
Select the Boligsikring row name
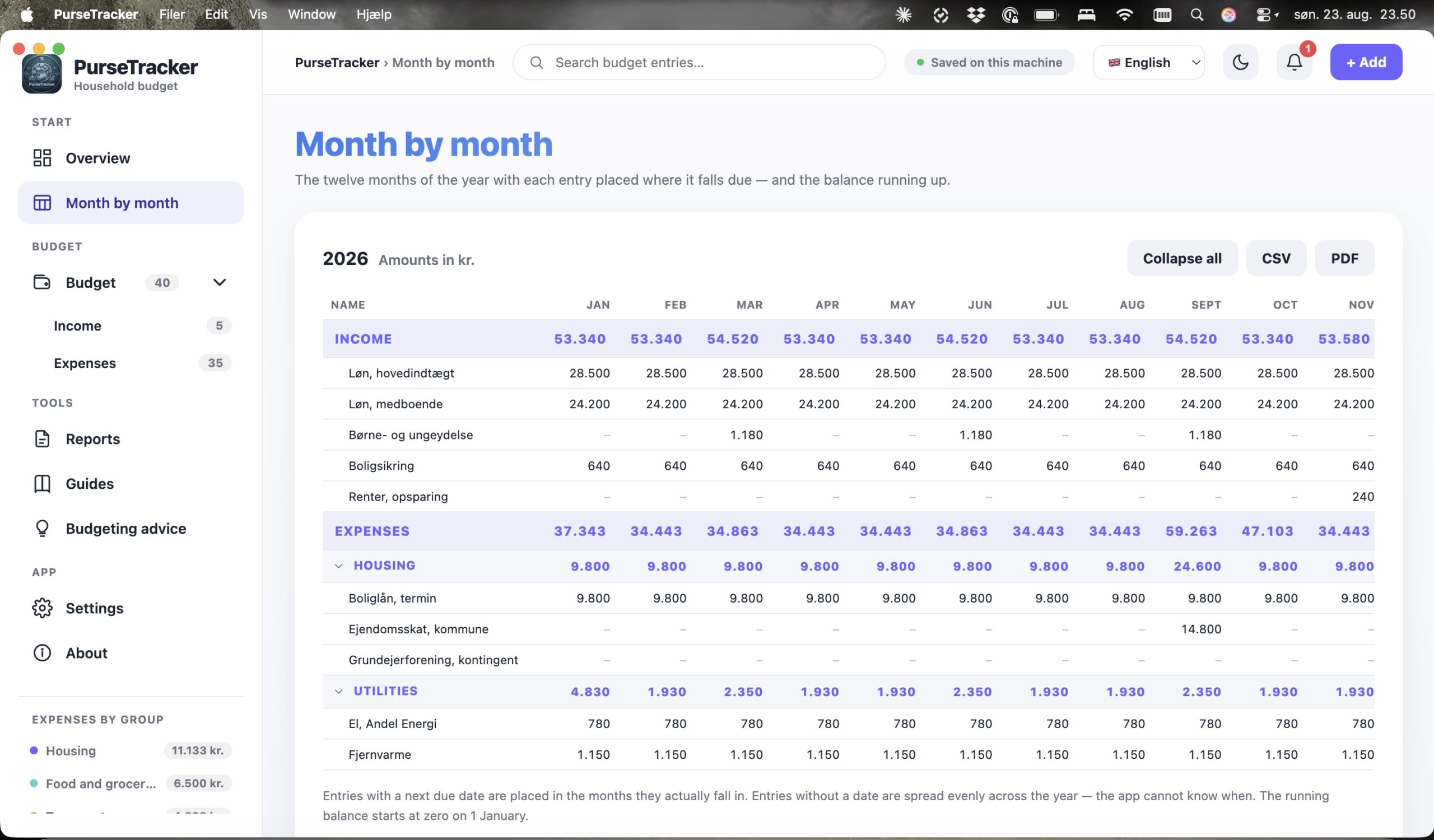(x=381, y=465)
